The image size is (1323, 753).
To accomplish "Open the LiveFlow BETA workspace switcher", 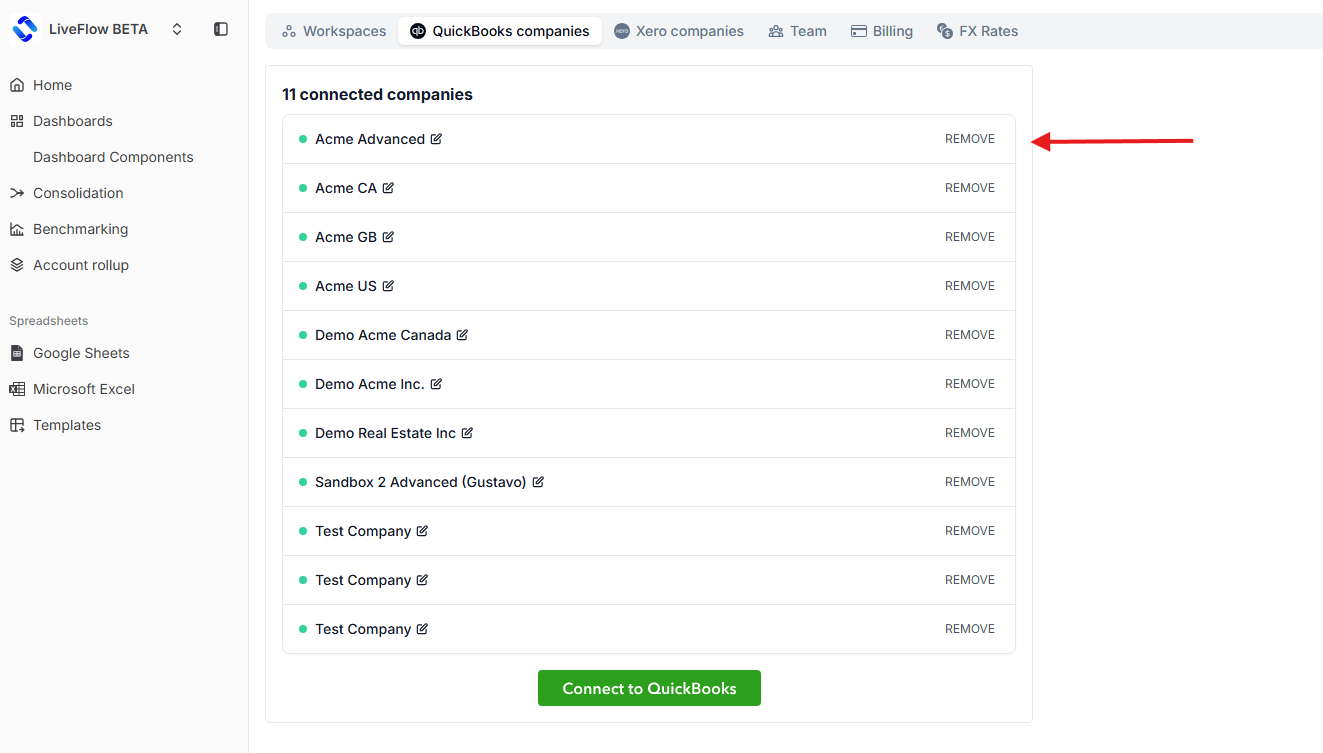I will tap(97, 29).
